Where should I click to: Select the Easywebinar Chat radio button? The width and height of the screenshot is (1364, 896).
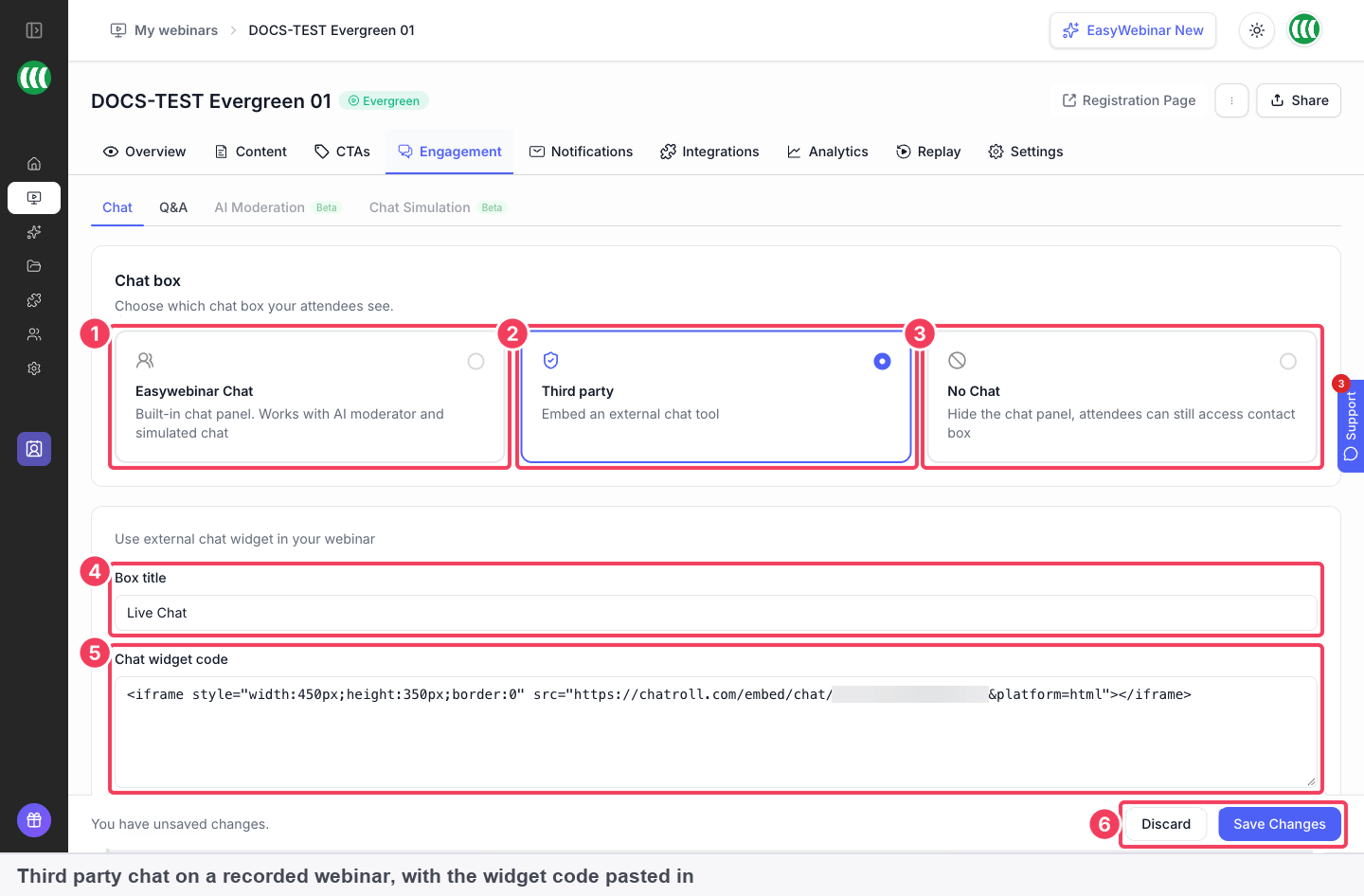pos(476,361)
